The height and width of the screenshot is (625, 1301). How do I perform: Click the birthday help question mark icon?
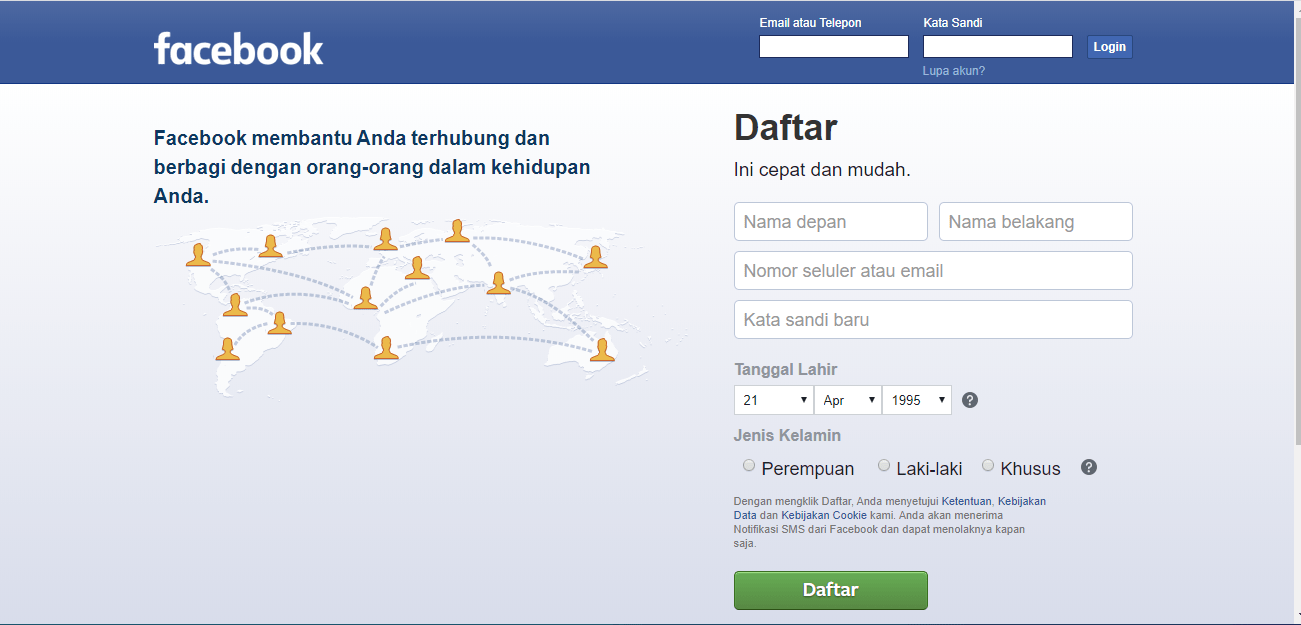coord(969,400)
